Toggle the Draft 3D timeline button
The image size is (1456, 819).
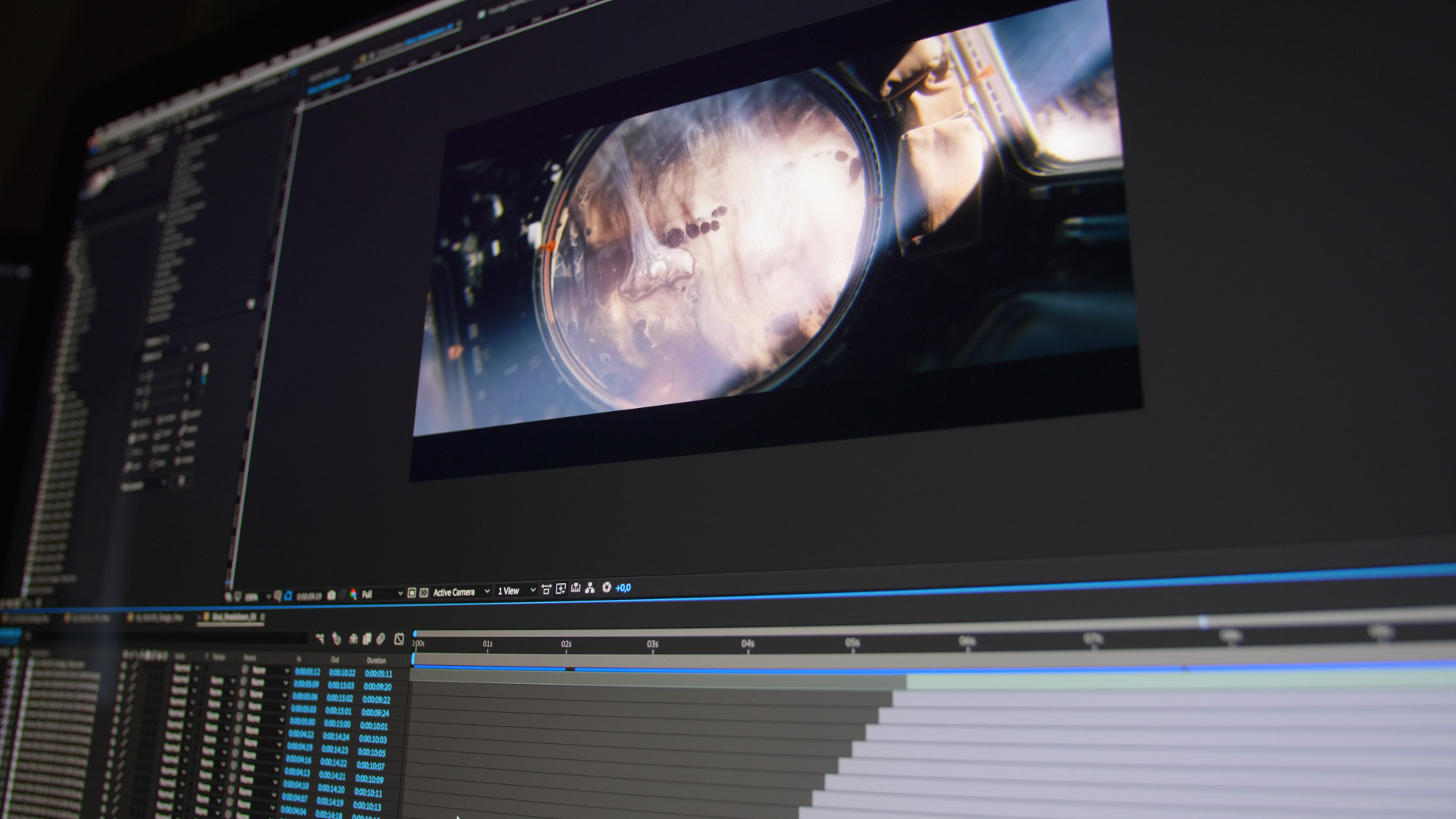coord(336,639)
